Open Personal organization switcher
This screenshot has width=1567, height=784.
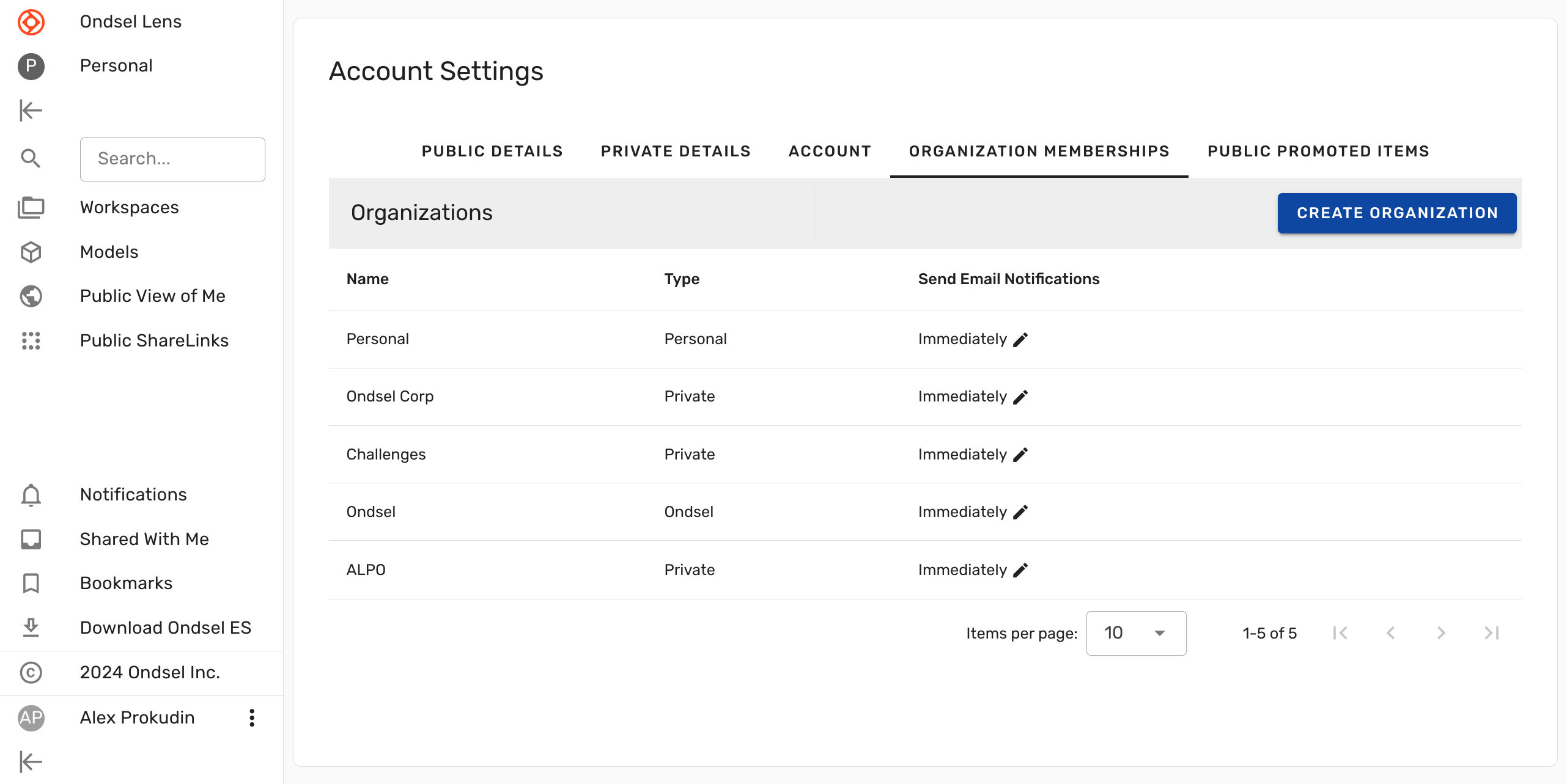[x=116, y=66]
